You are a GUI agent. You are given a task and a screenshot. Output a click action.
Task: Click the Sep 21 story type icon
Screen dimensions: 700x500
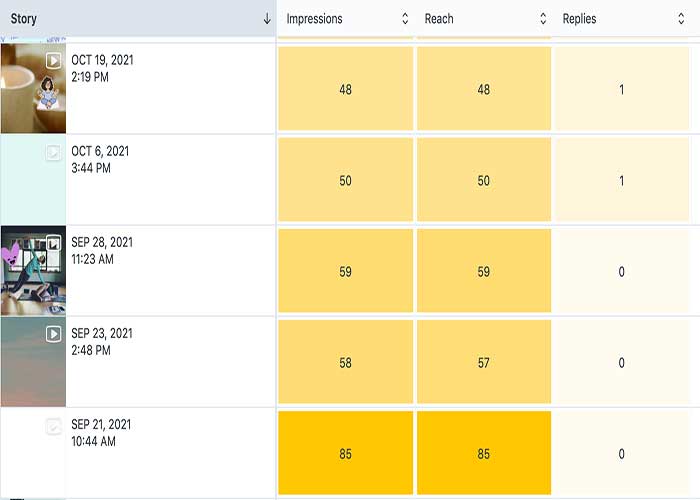[x=54, y=426]
